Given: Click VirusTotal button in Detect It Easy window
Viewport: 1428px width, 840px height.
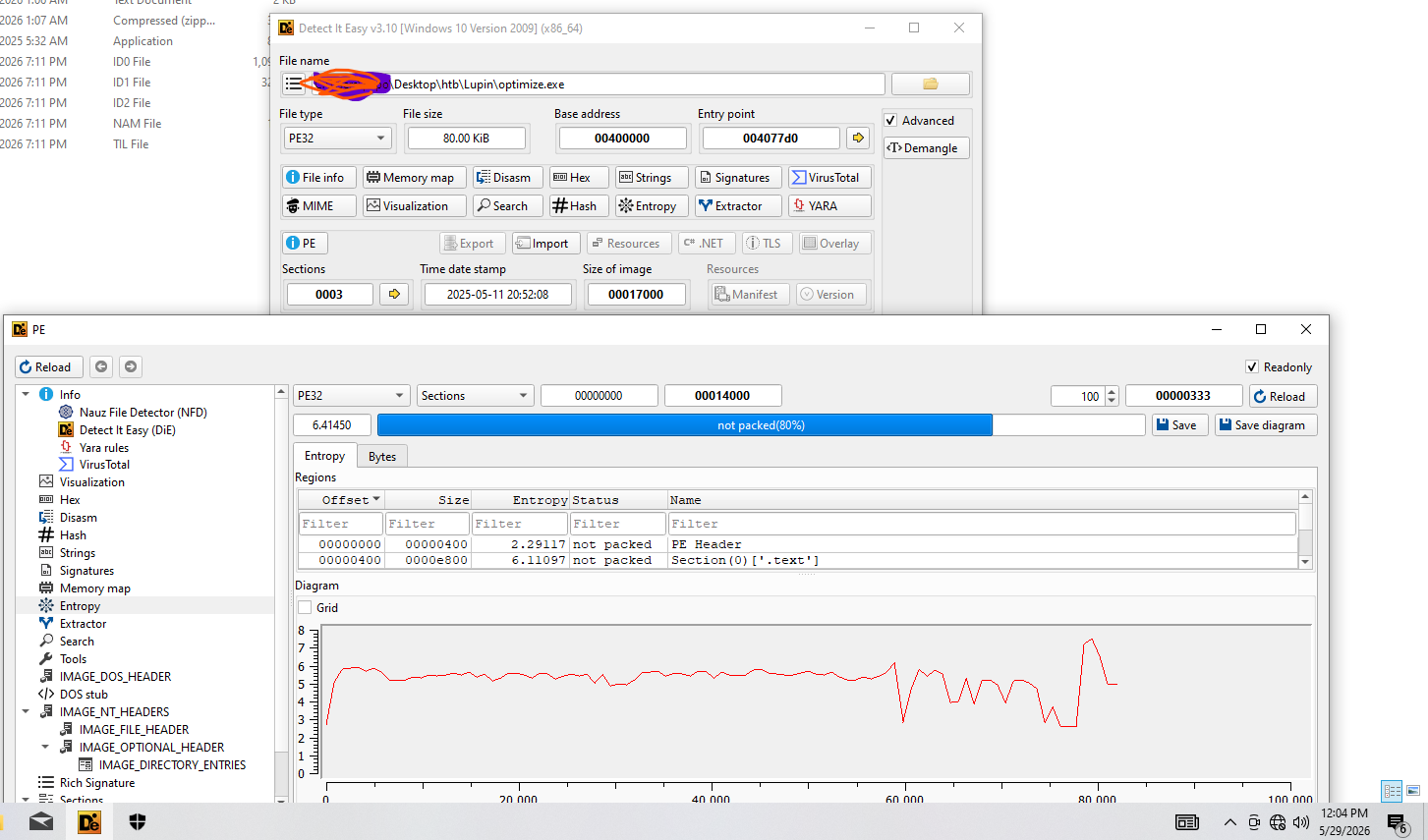Looking at the screenshot, I should [x=829, y=178].
